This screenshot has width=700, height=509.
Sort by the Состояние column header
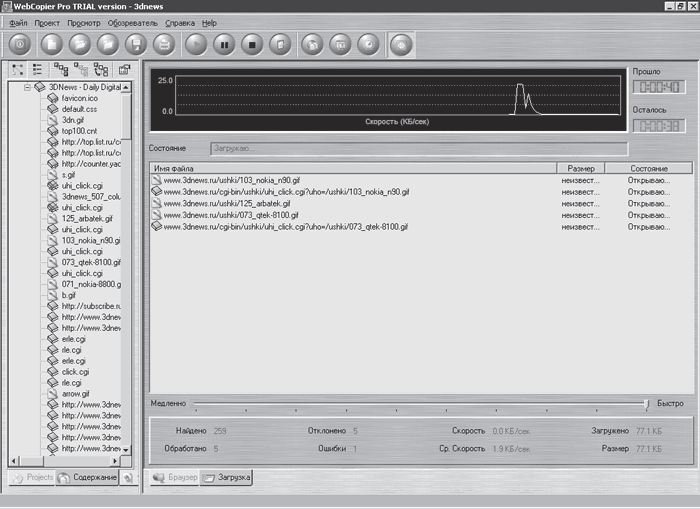(x=649, y=168)
